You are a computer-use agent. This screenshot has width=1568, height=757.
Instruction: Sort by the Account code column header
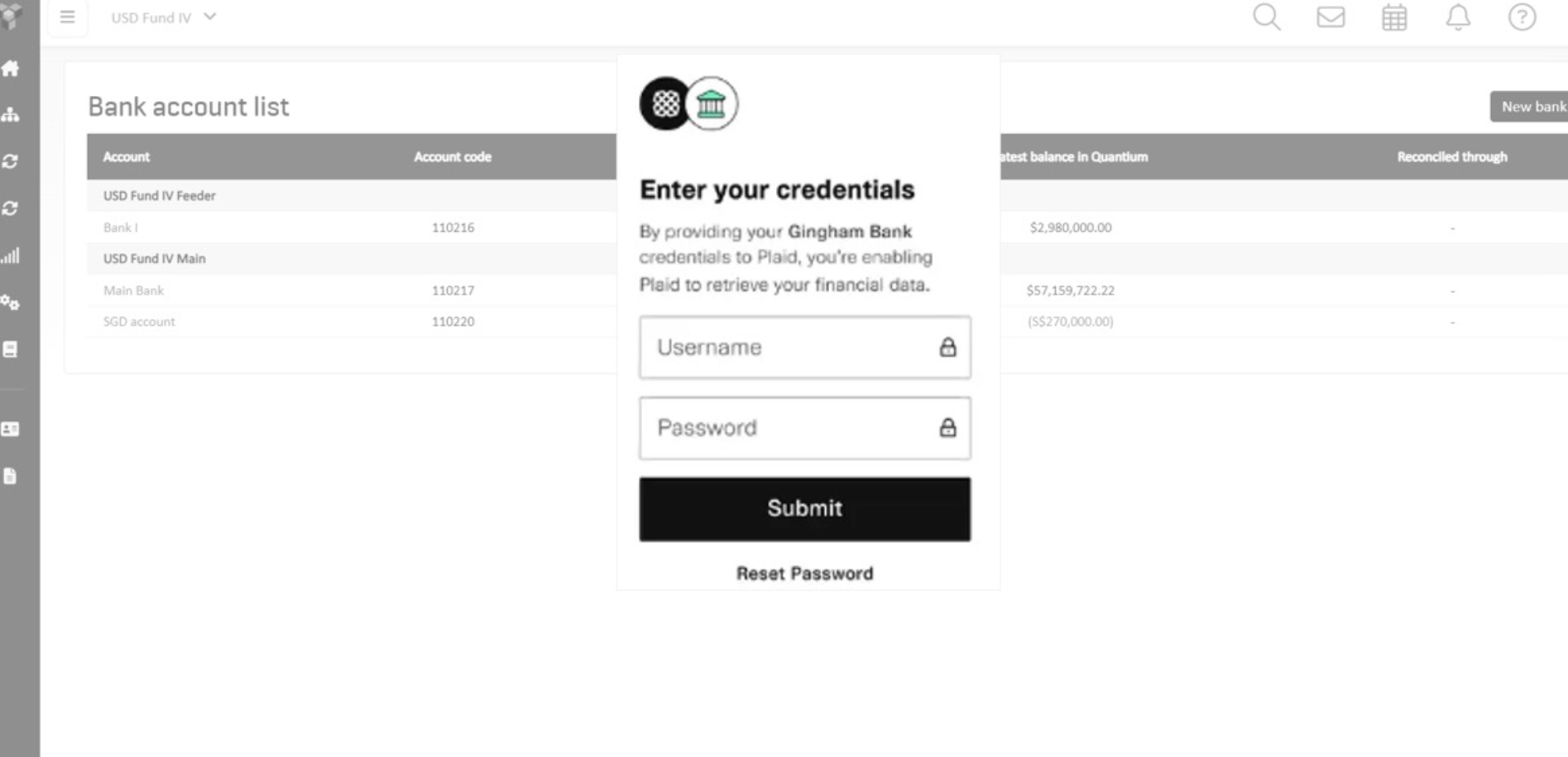(x=453, y=157)
